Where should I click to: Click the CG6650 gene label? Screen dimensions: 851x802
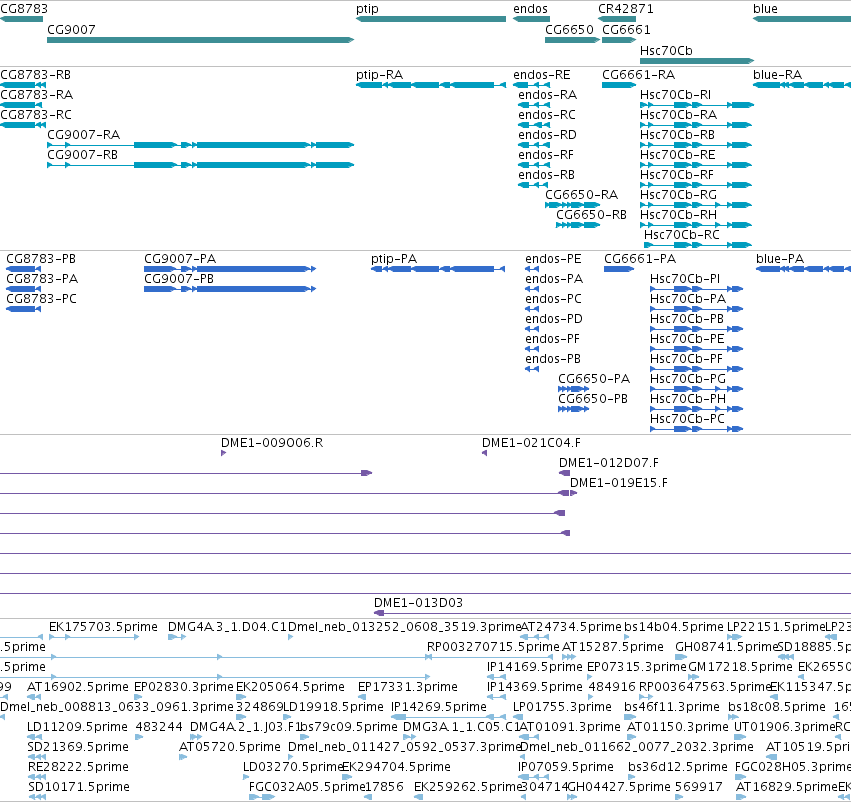click(569, 29)
